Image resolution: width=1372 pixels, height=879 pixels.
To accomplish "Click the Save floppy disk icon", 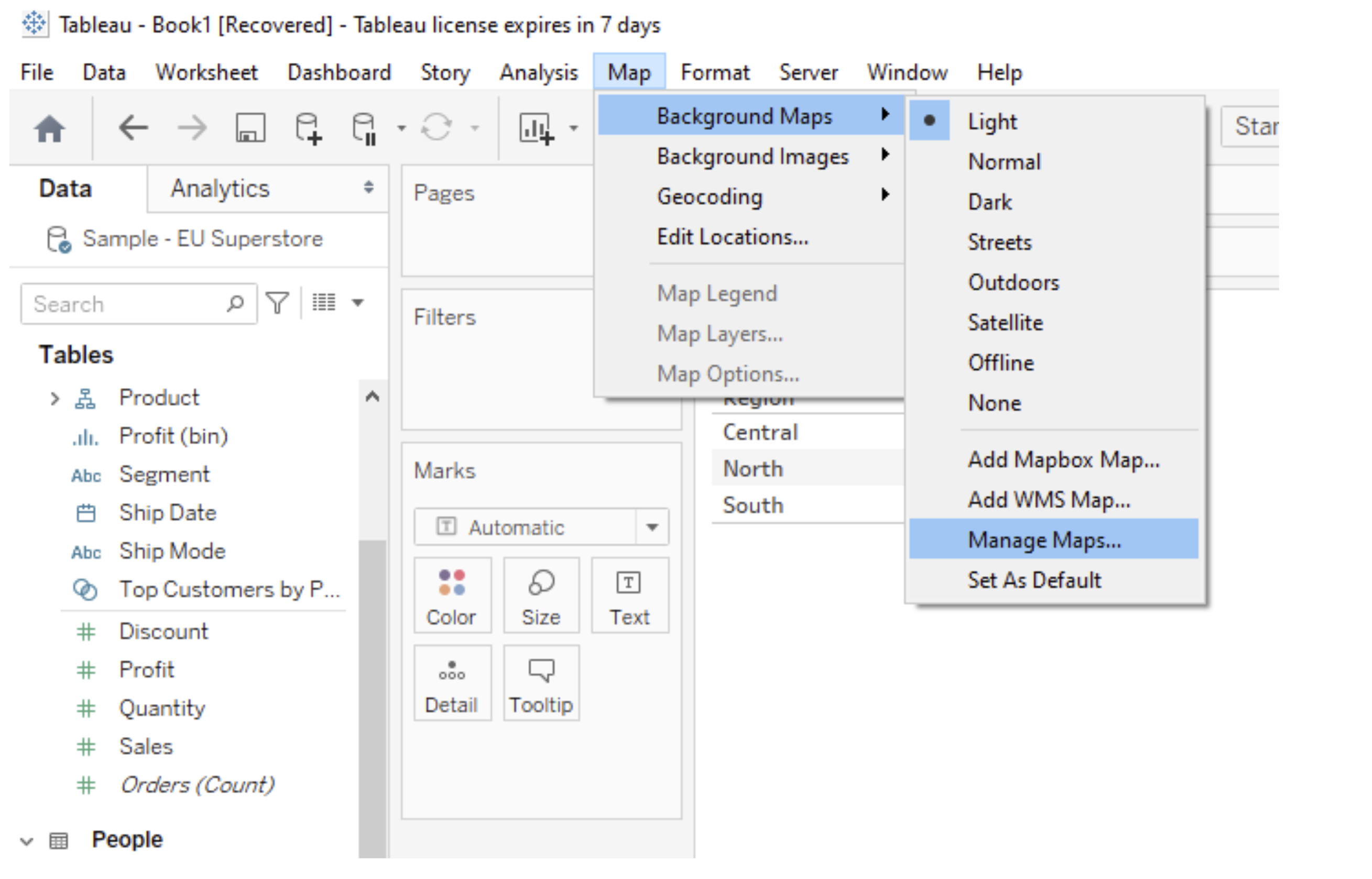I will point(251,127).
